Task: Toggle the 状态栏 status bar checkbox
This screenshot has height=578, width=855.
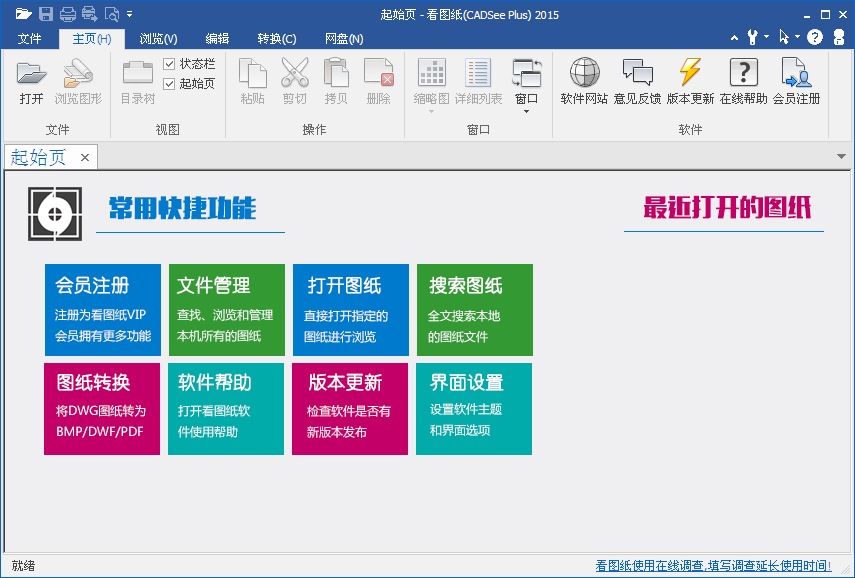Action: pos(170,64)
